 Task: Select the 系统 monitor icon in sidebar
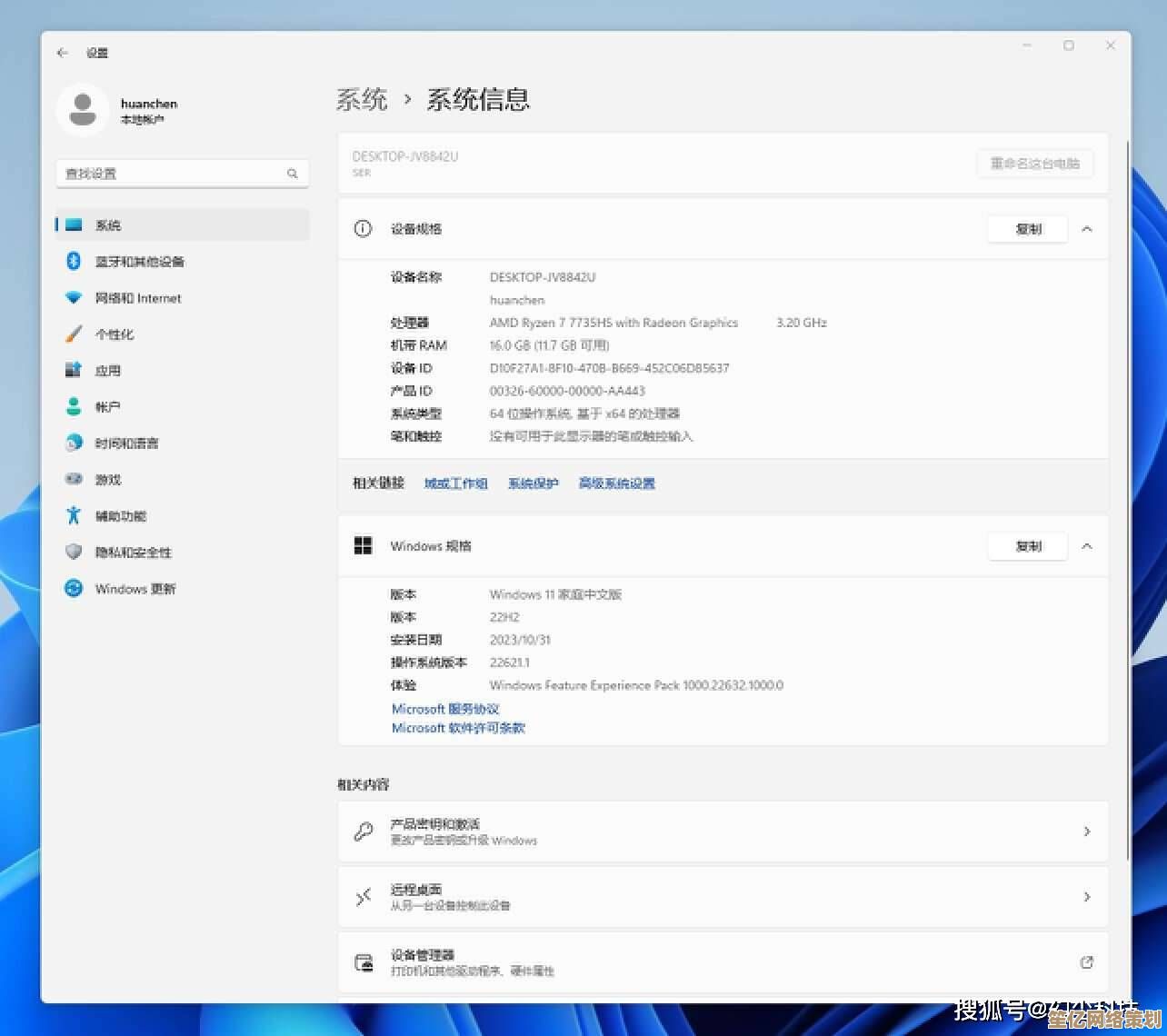(75, 224)
